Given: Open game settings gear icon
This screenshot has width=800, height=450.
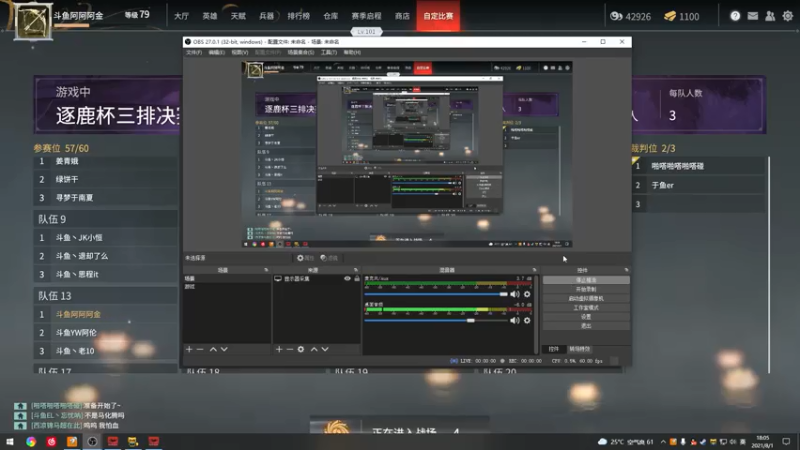Looking at the screenshot, I should [788, 16].
